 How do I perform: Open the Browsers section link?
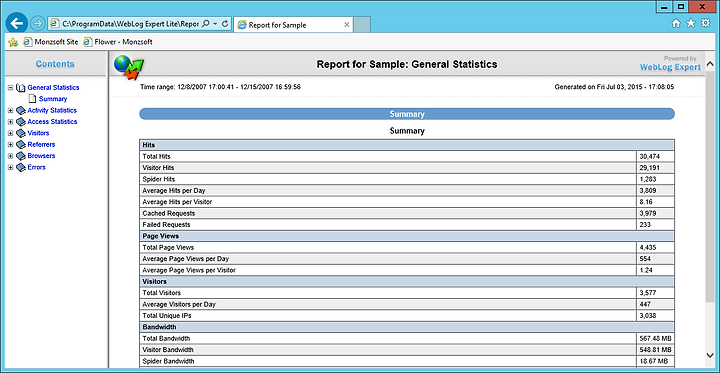pos(41,156)
